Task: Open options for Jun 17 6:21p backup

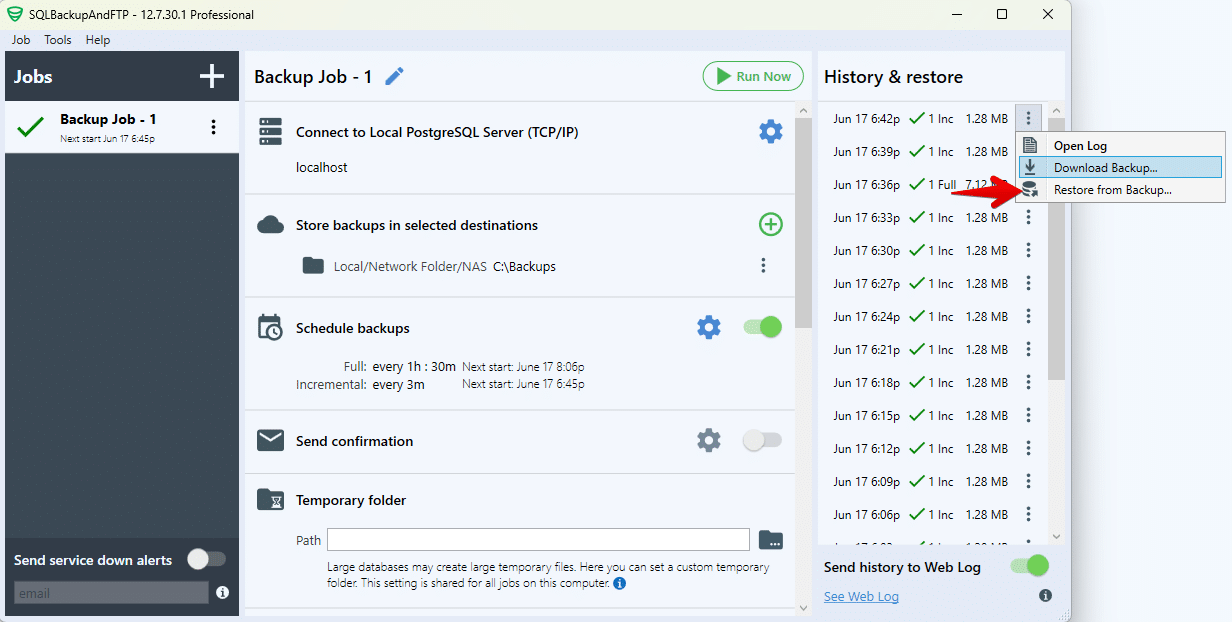Action: [1028, 349]
